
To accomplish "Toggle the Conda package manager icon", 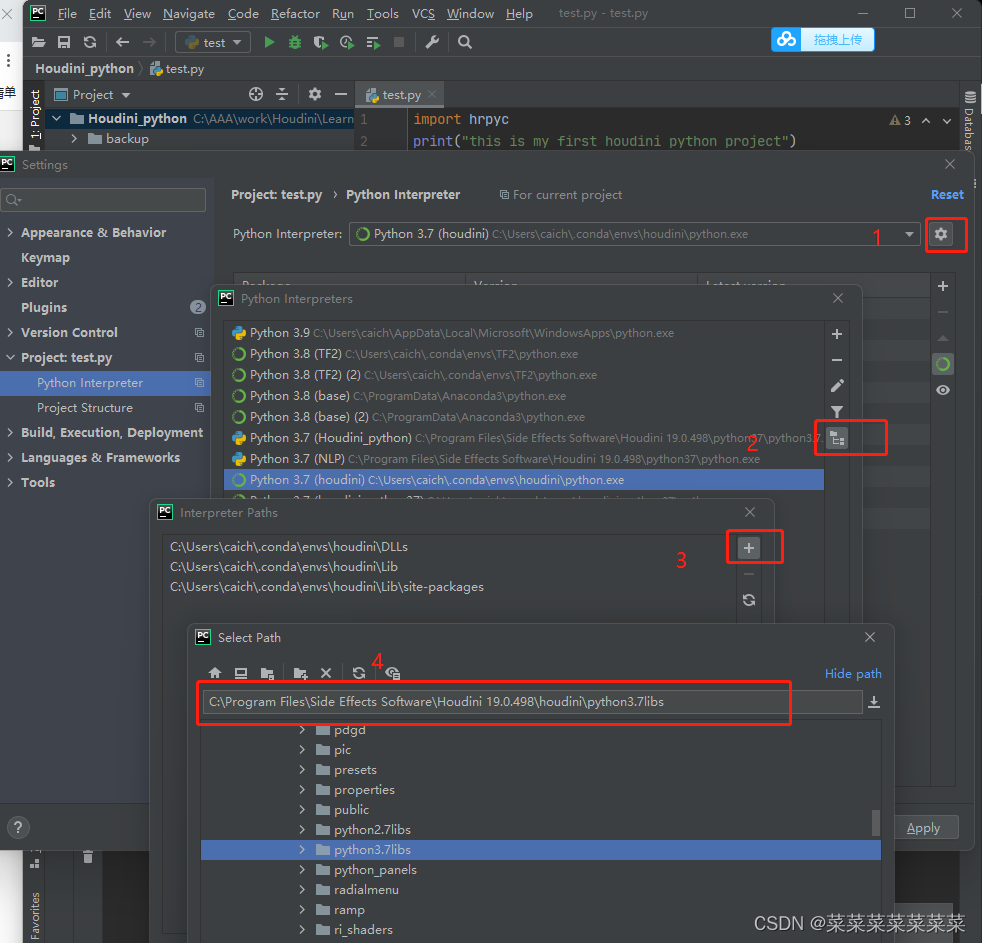I will coord(943,364).
